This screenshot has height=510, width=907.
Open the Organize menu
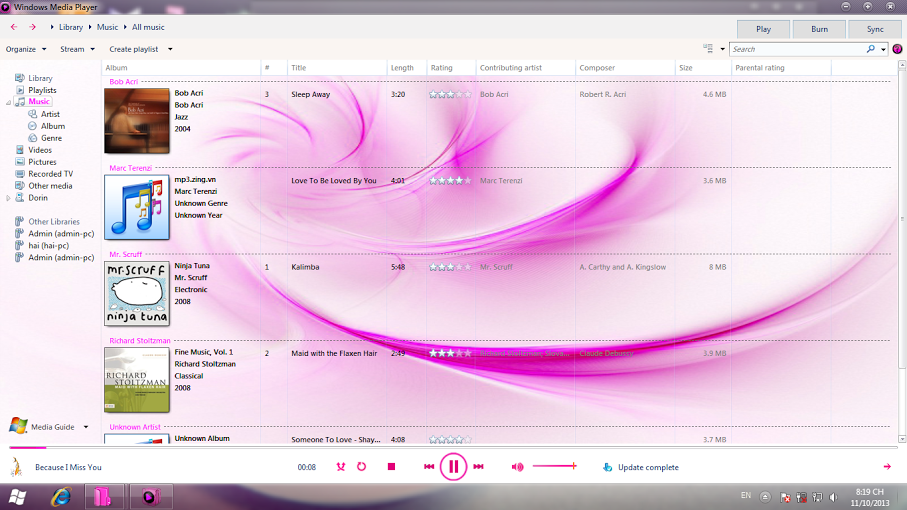coord(26,49)
